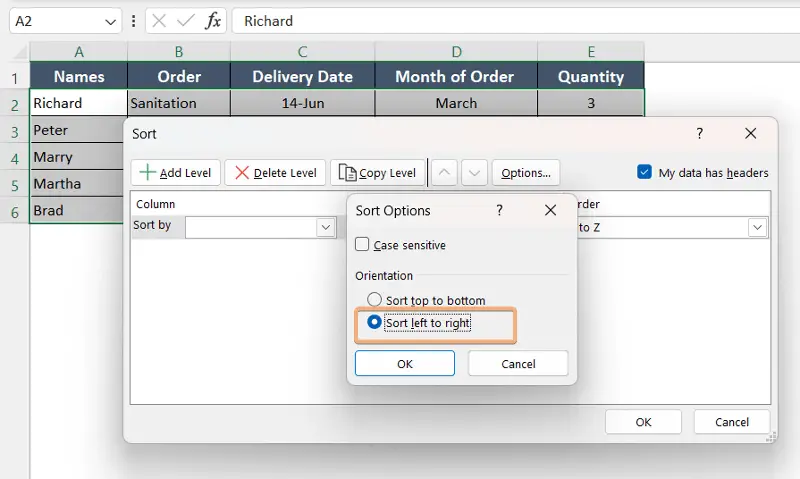The height and width of the screenshot is (479, 800).
Task: Click the Delete Level button
Action: (x=276, y=173)
